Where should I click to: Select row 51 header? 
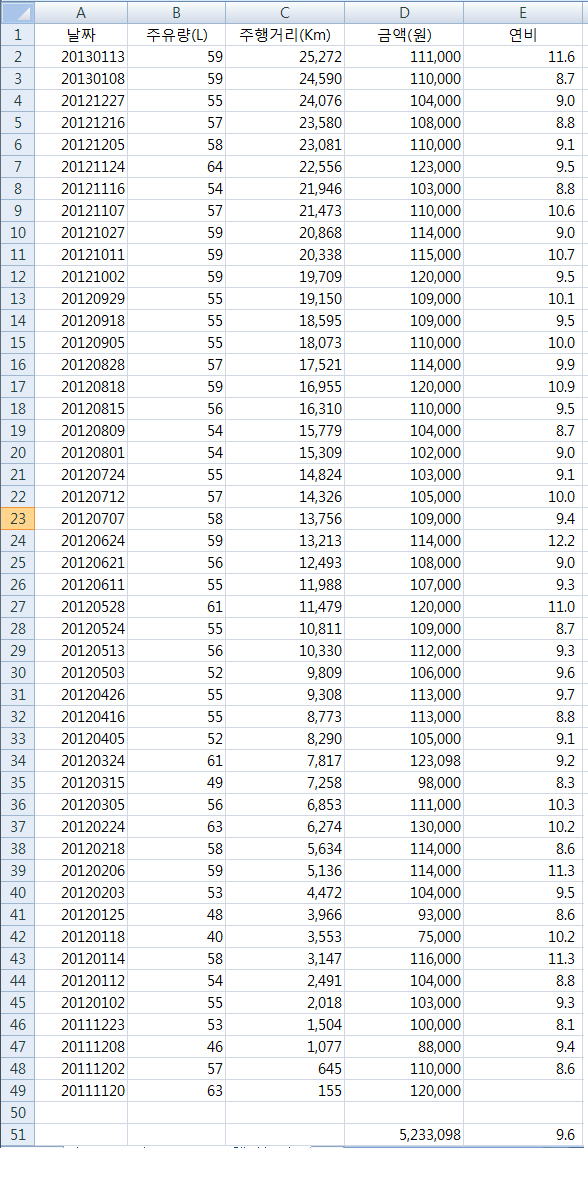coord(18,1134)
